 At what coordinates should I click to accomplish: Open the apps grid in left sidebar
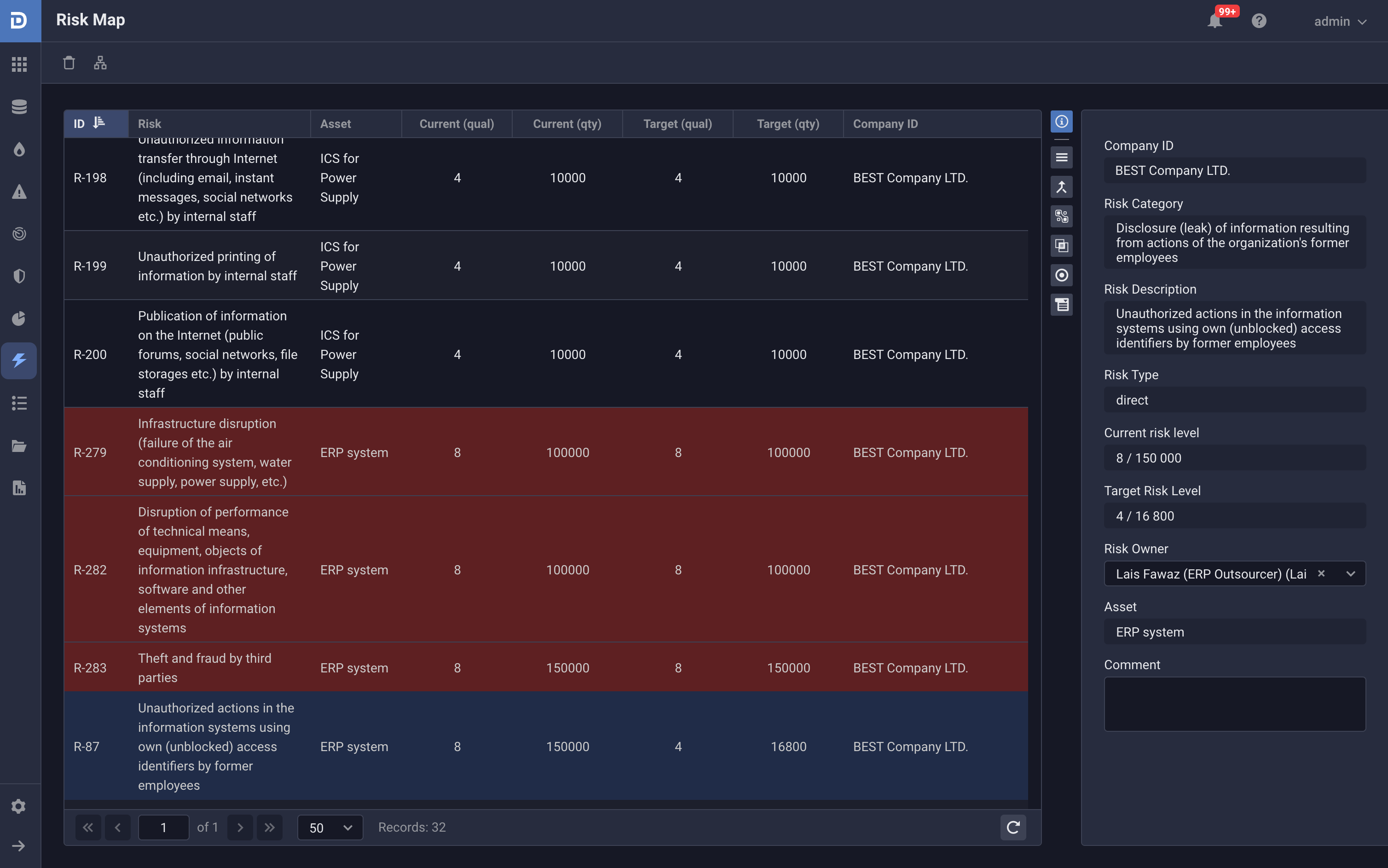[19, 64]
